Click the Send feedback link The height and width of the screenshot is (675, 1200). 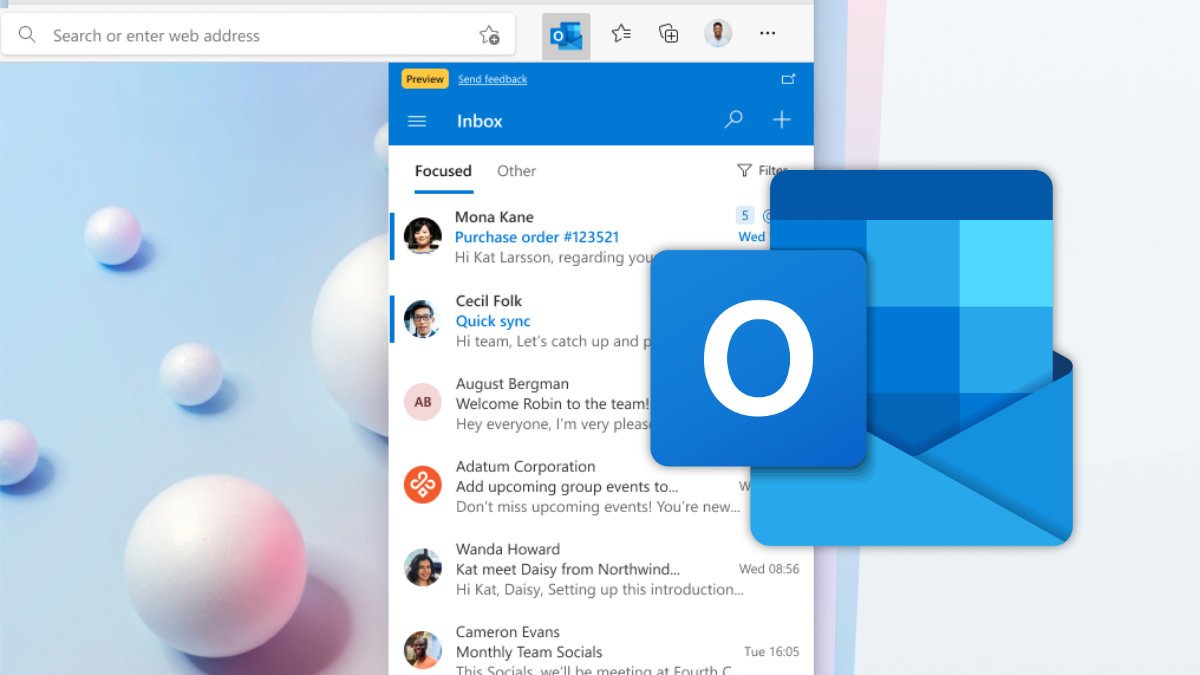coord(491,78)
